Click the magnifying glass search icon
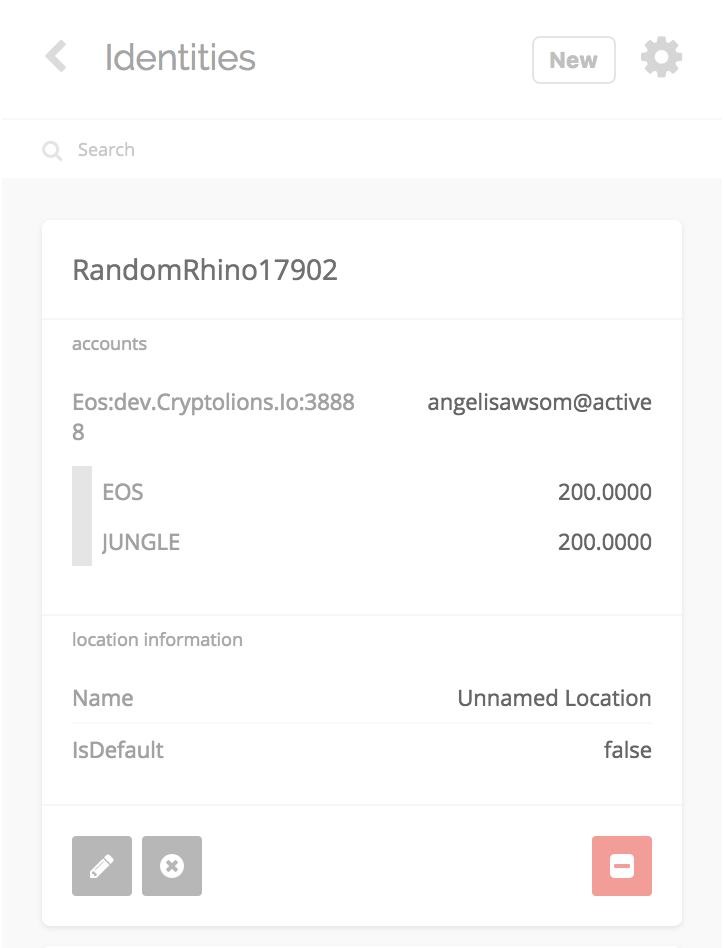Image resolution: width=724 pixels, height=948 pixels. click(x=52, y=151)
